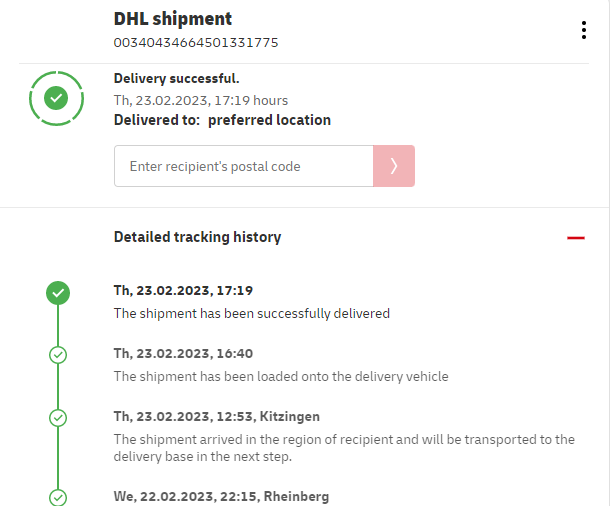
Task: Open the three-dot shipment options menu
Action: (x=584, y=30)
